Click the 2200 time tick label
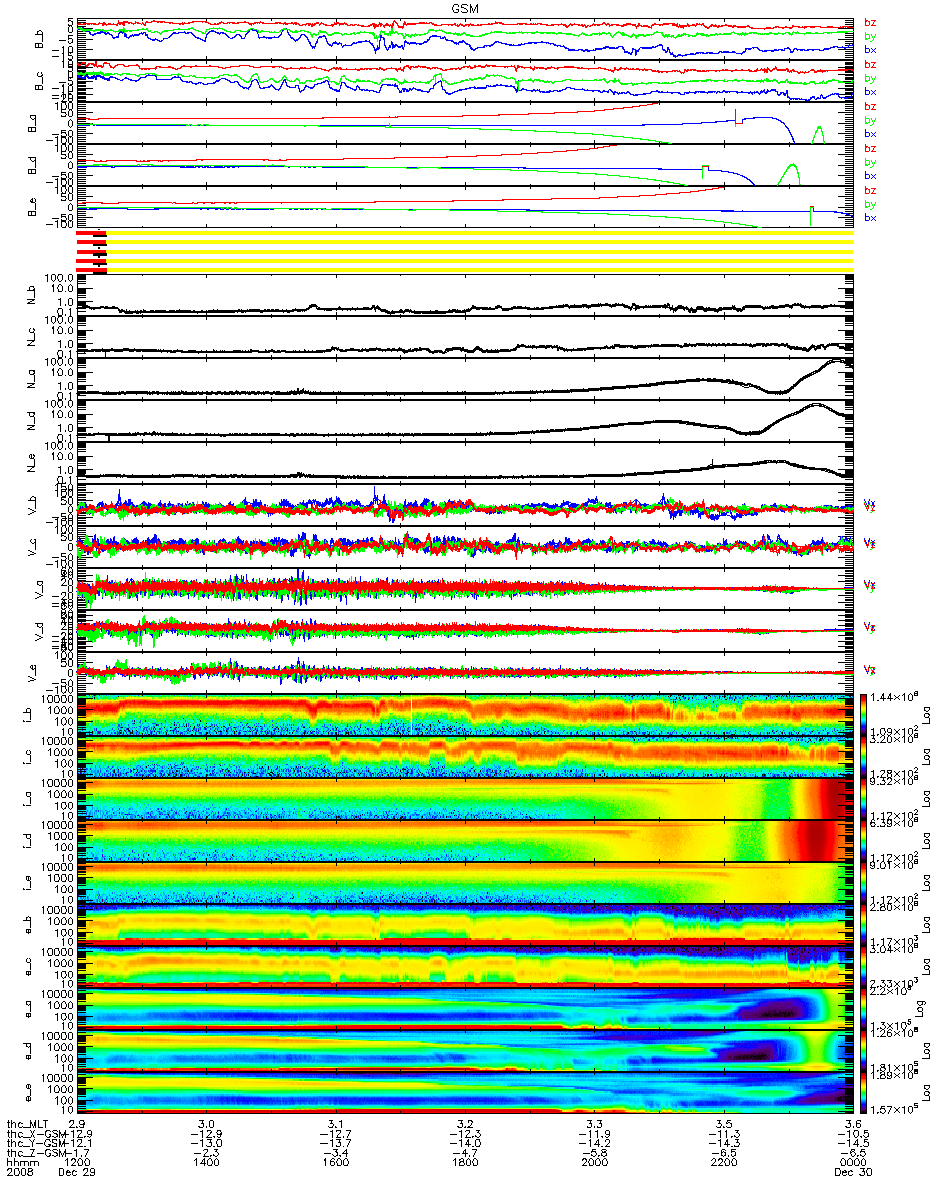The image size is (930, 1200). 723,1164
